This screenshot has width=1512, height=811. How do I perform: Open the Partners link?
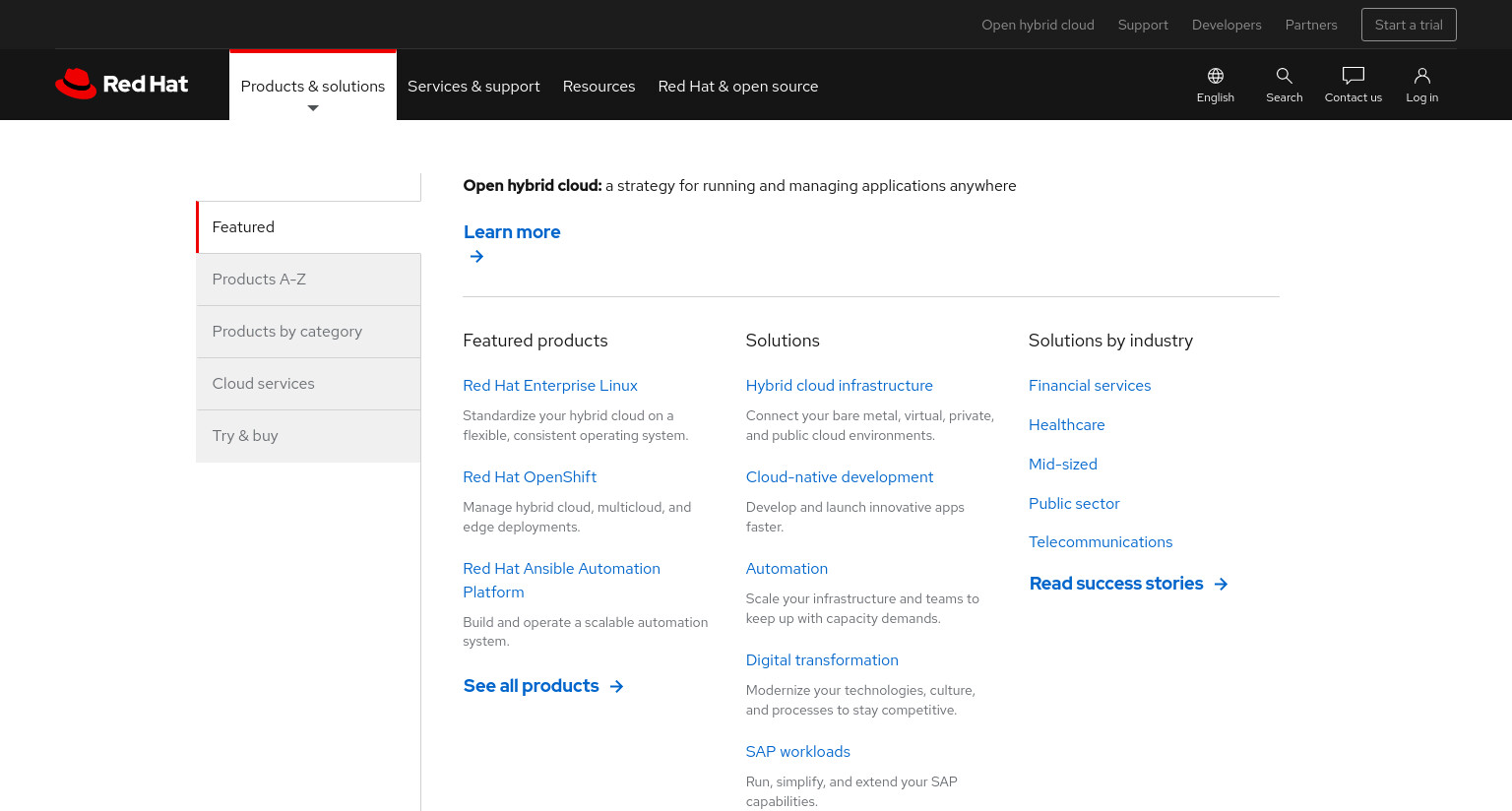1311,25
